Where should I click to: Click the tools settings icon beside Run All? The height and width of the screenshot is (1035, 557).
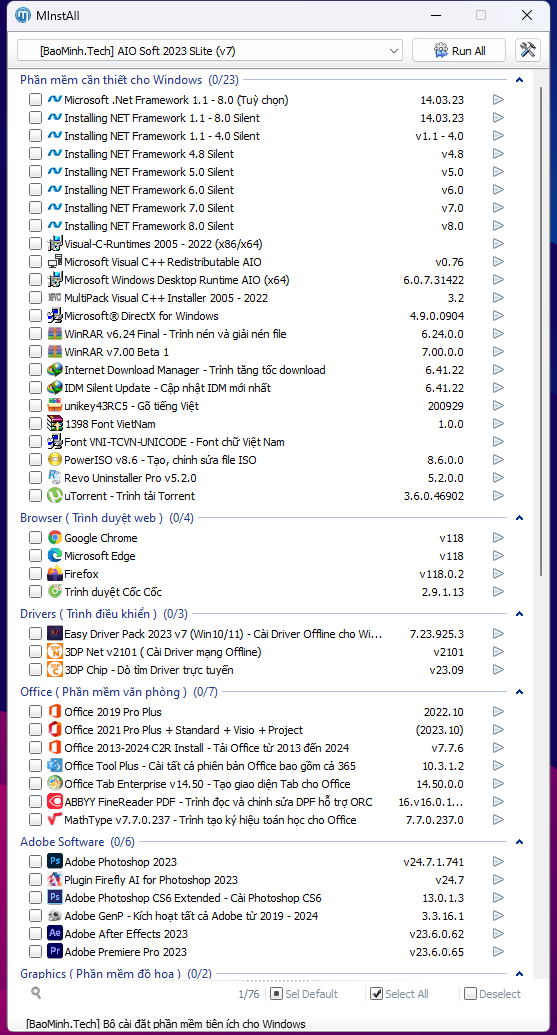coord(528,50)
